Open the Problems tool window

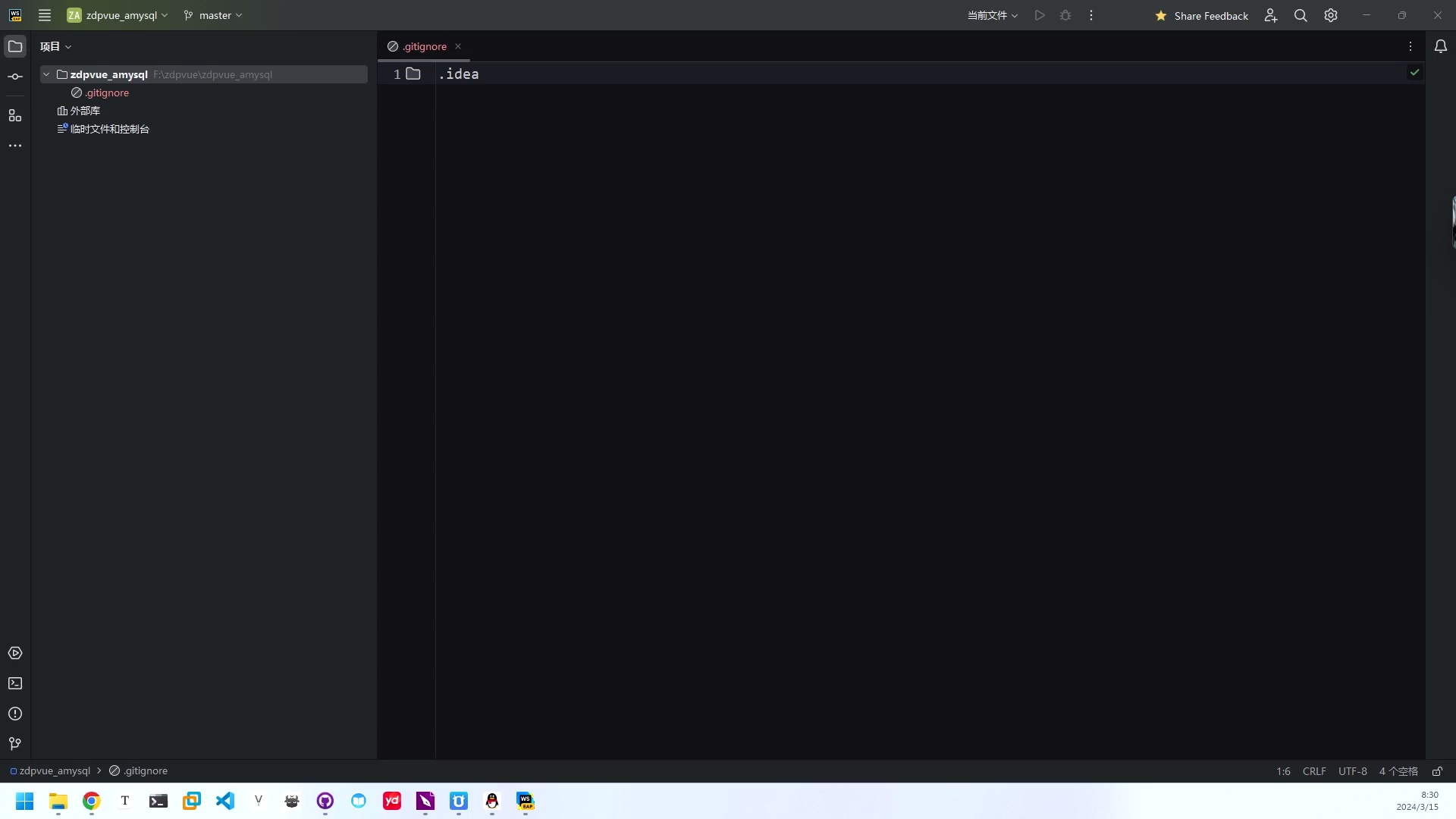tap(15, 714)
